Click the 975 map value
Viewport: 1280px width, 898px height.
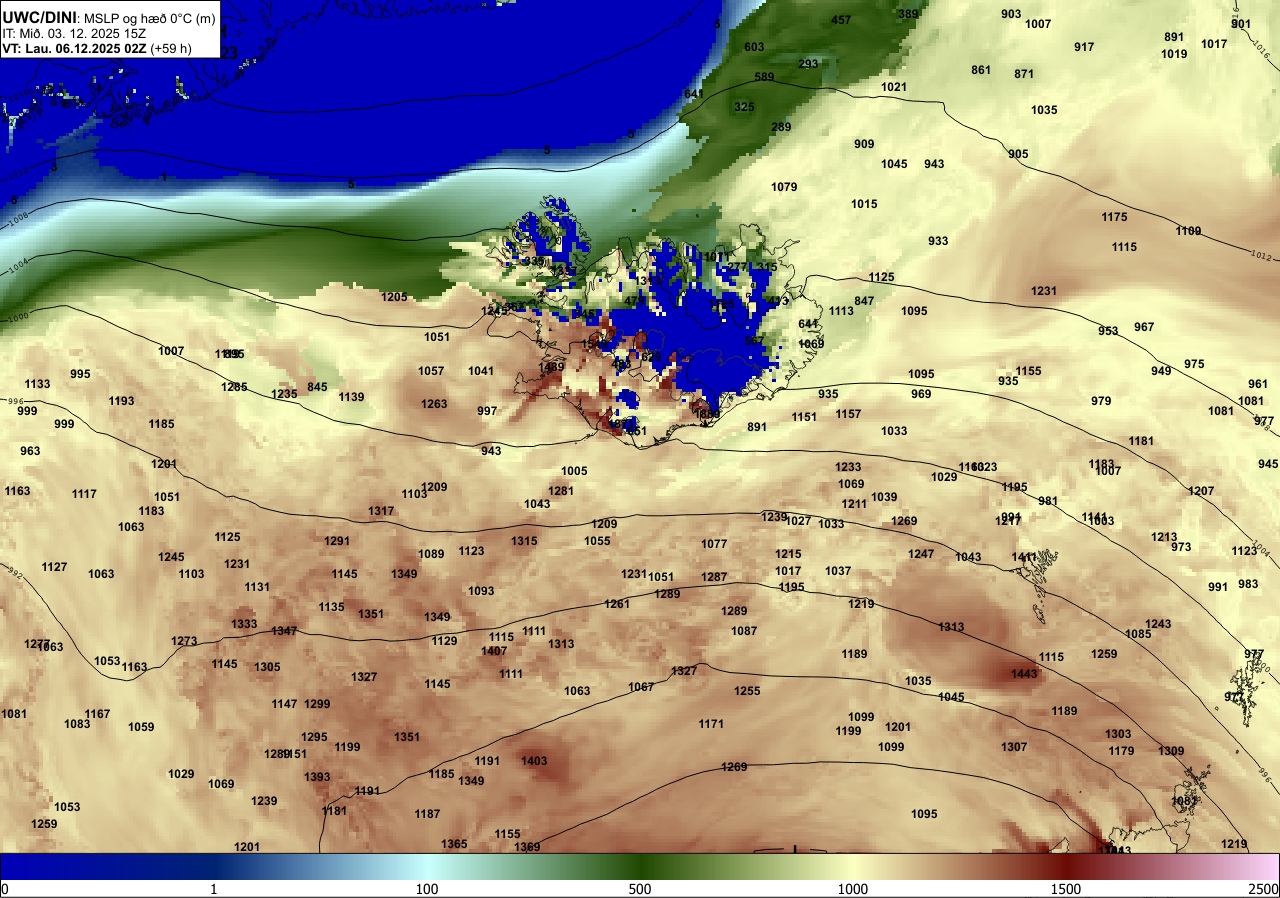coord(1194,364)
